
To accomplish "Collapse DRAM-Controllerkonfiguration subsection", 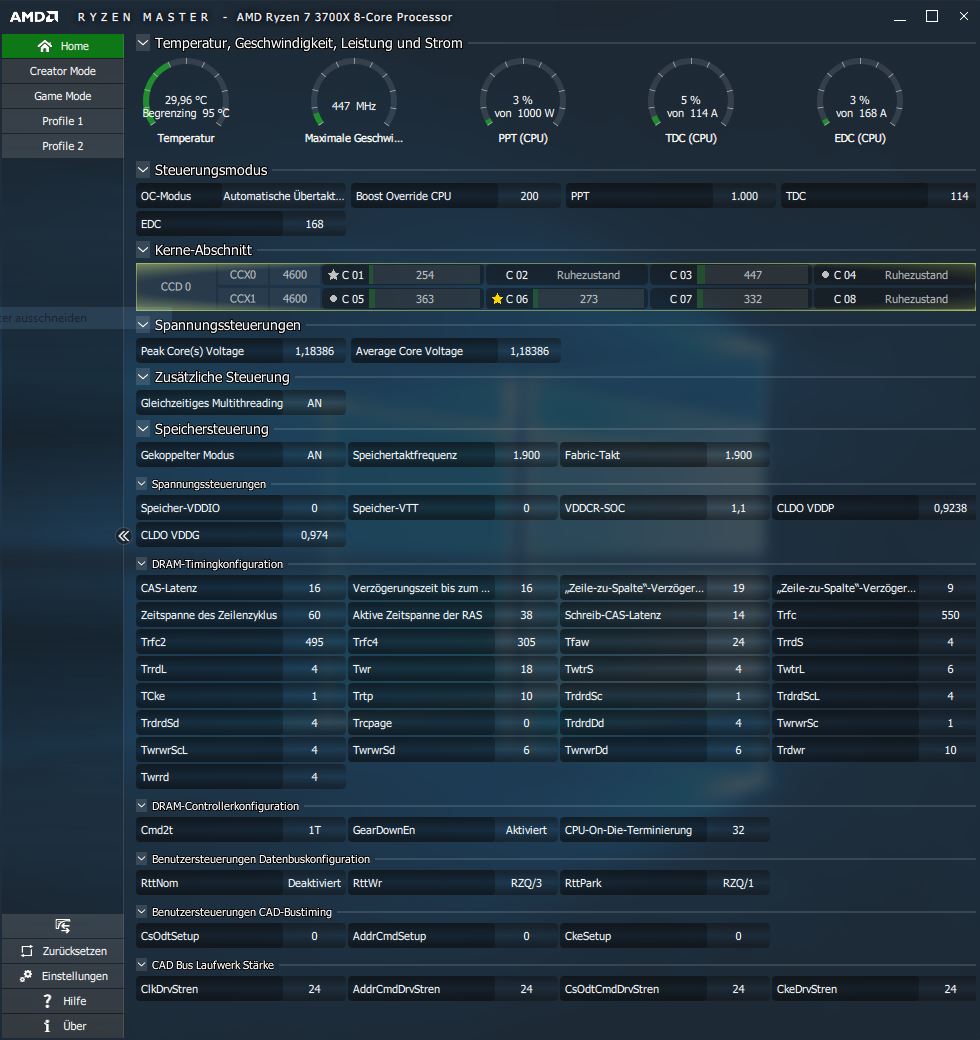I will coord(141,806).
